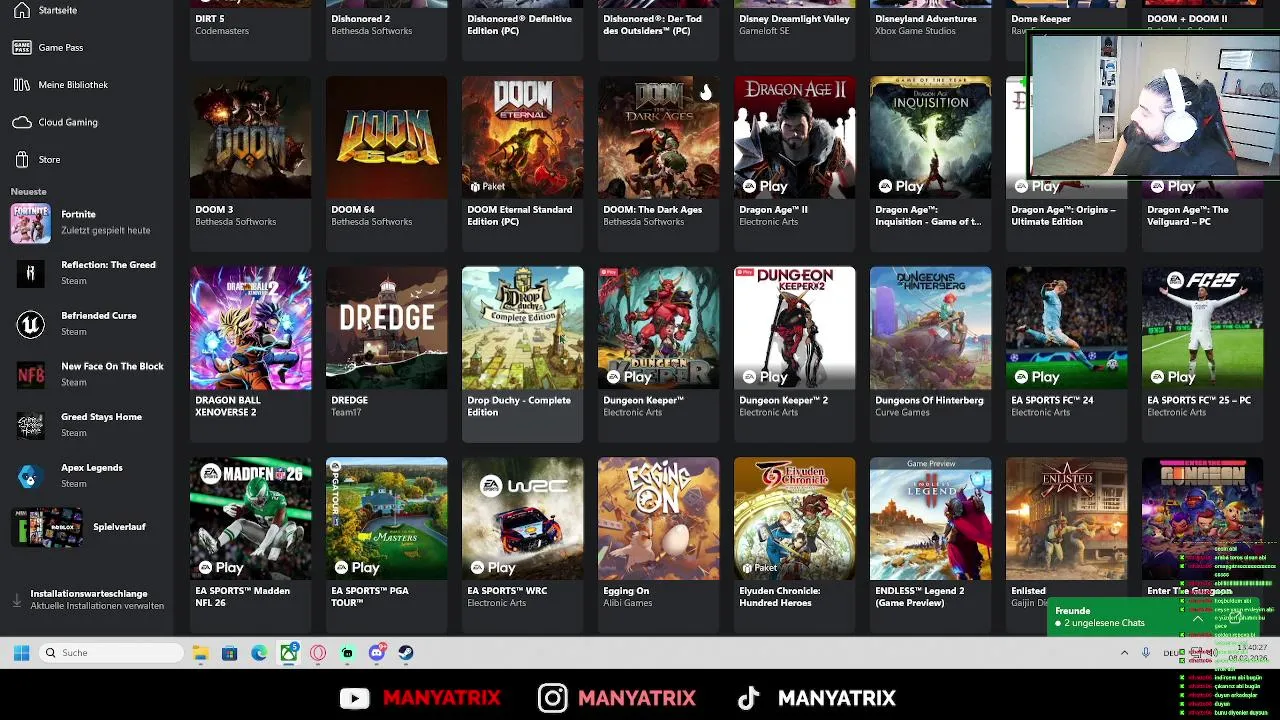The width and height of the screenshot is (1280, 720).
Task: Open Greed Stays Home recent entry
Action: [87, 425]
